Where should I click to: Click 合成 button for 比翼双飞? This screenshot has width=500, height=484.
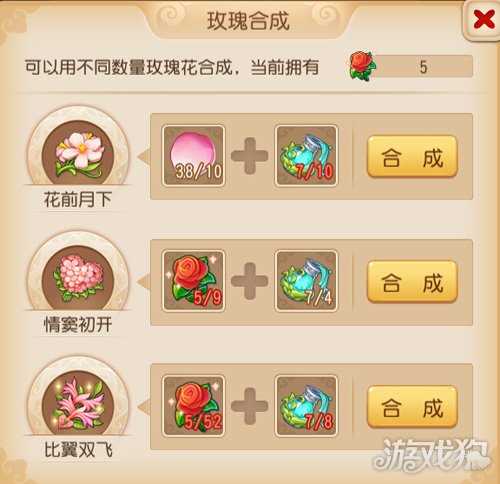(x=412, y=407)
